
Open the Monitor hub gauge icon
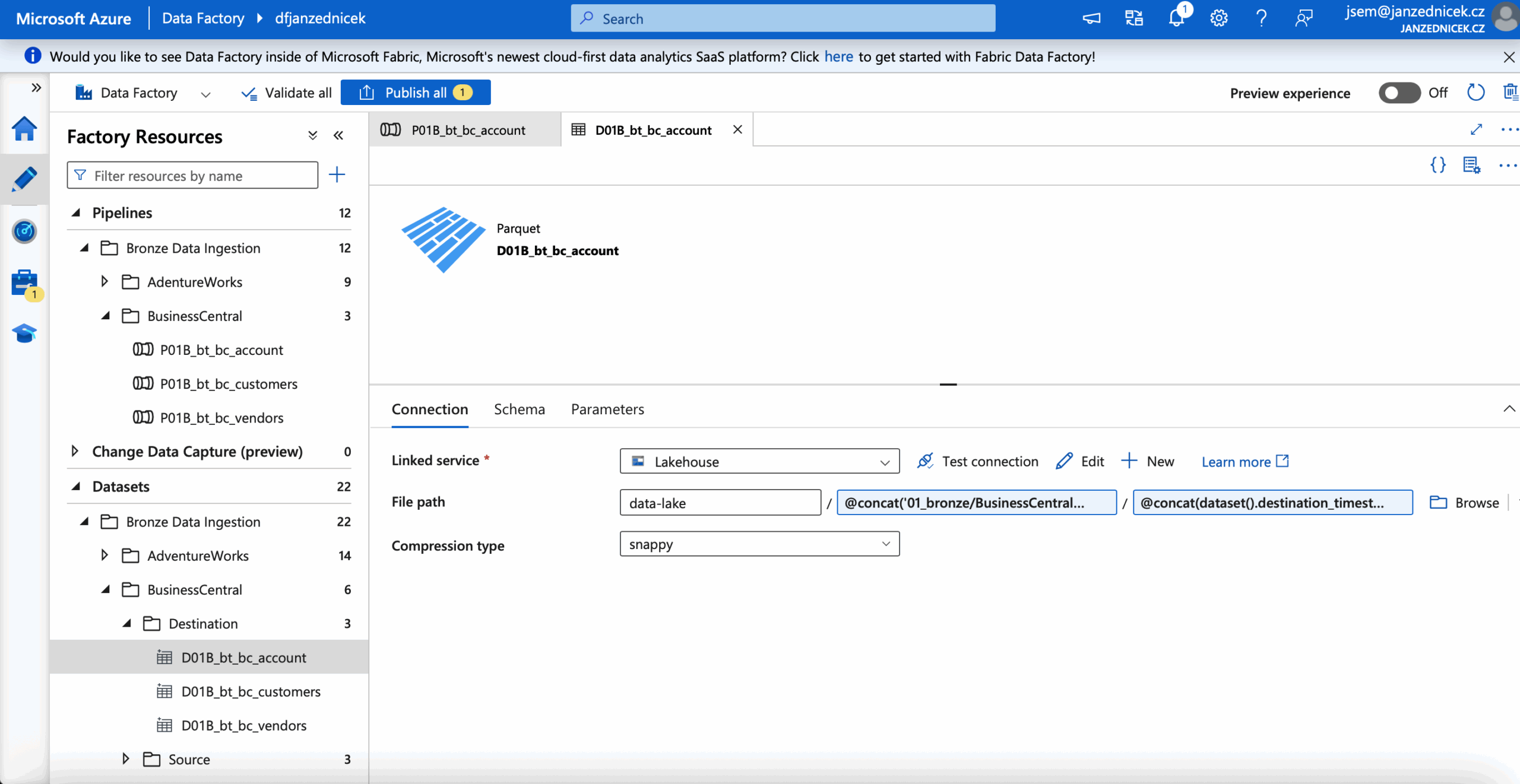[24, 231]
